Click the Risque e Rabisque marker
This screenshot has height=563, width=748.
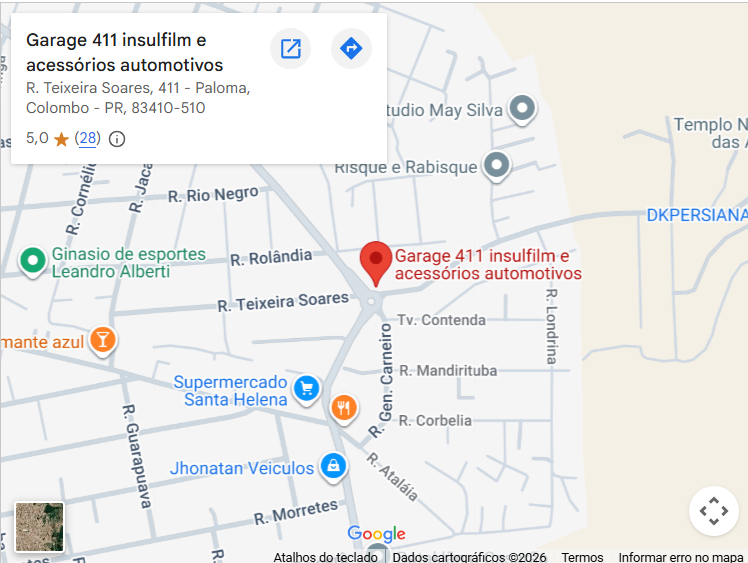click(497, 166)
